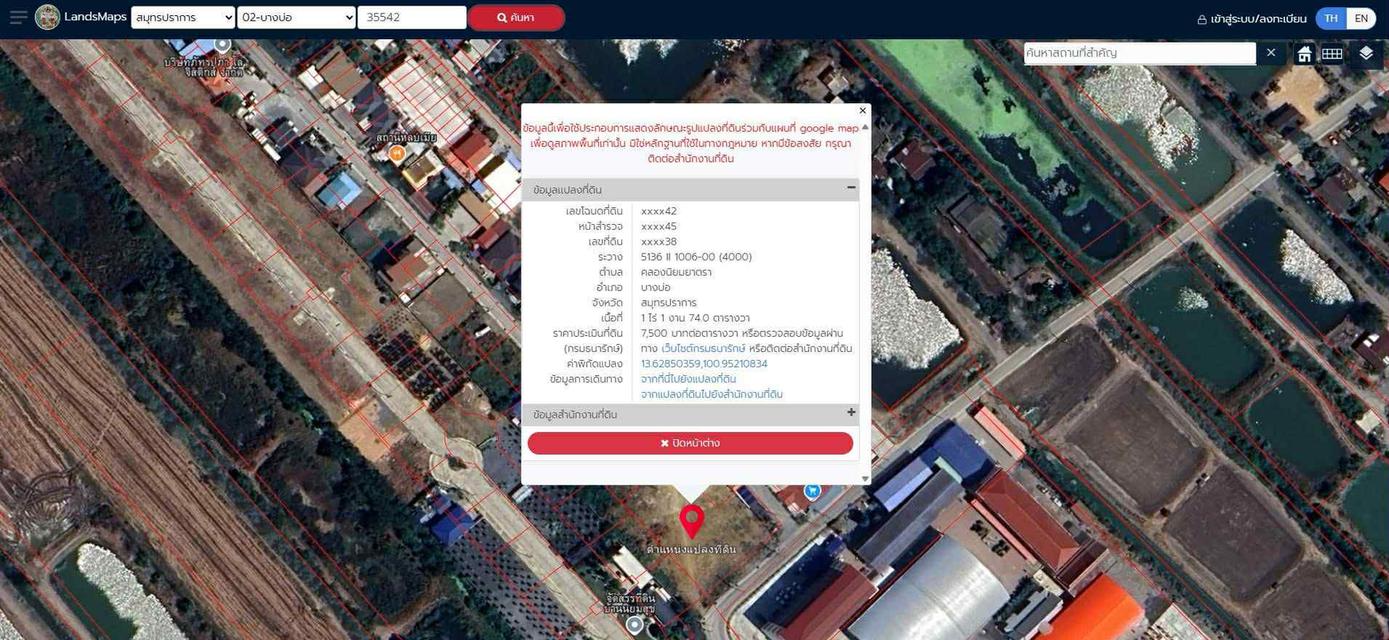The width and height of the screenshot is (1389, 640).
Task: Open the province dropdown สมุทรปราการ
Action: click(x=183, y=18)
